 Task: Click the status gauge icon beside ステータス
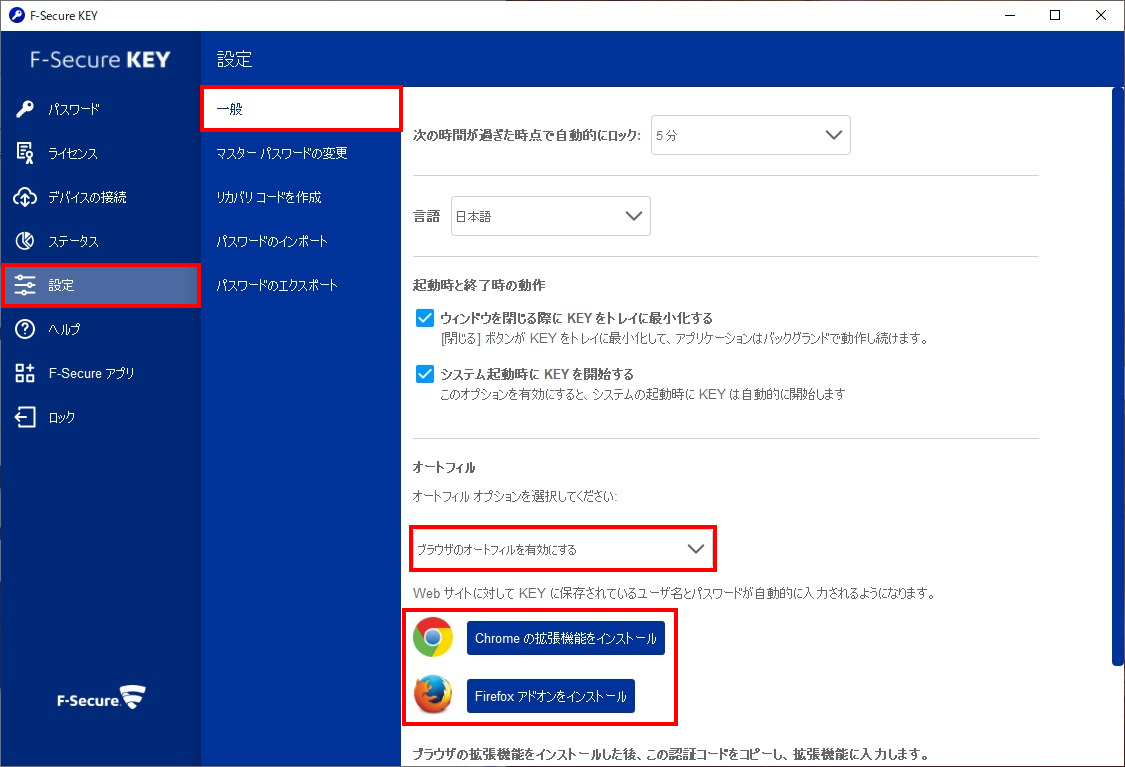pyautogui.click(x=26, y=241)
